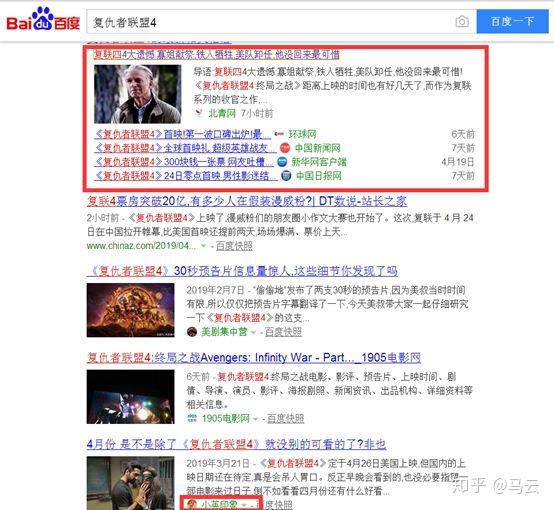Open 百度快照 for chinaz result
The height and width of the screenshot is (510, 554).
coord(234,246)
